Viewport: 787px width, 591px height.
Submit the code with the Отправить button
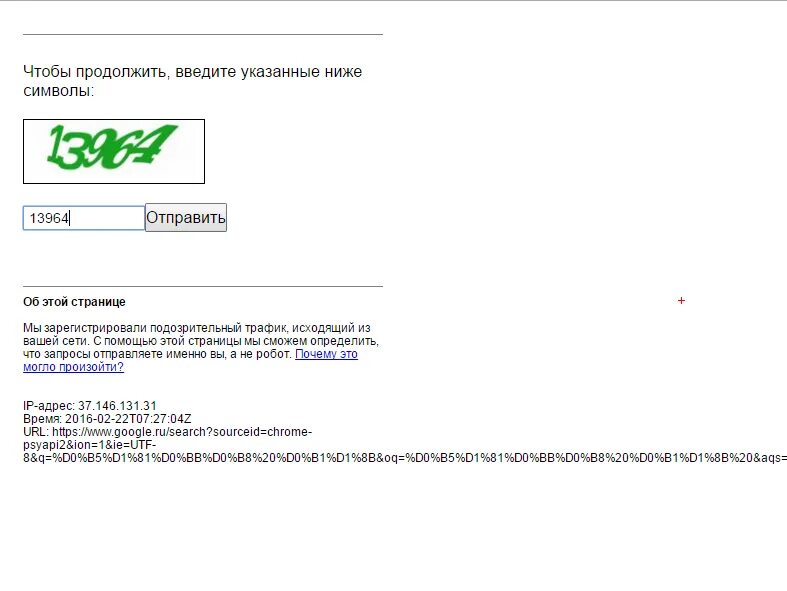pyautogui.click(x=186, y=217)
